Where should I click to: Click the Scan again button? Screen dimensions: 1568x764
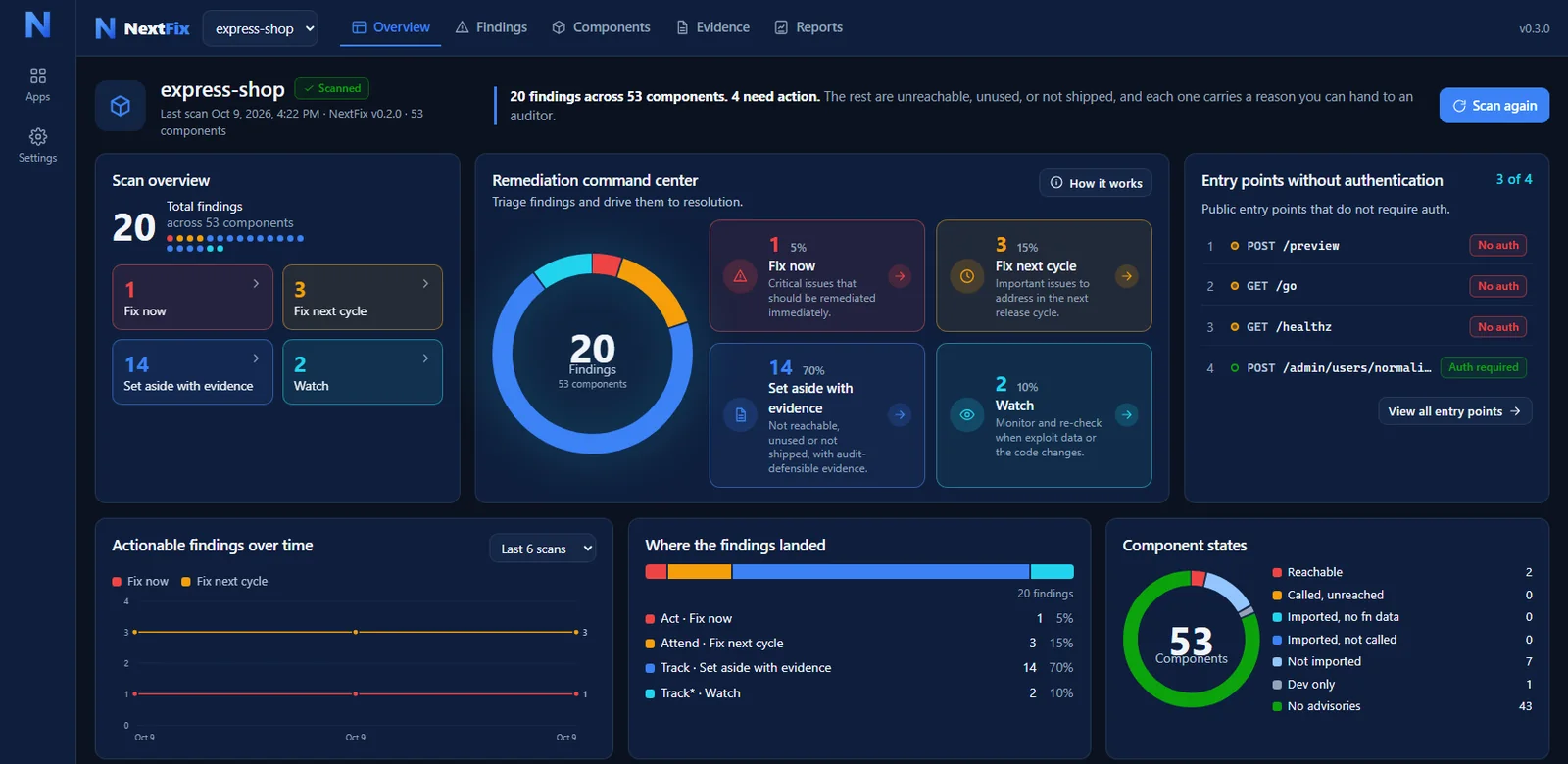click(x=1494, y=106)
